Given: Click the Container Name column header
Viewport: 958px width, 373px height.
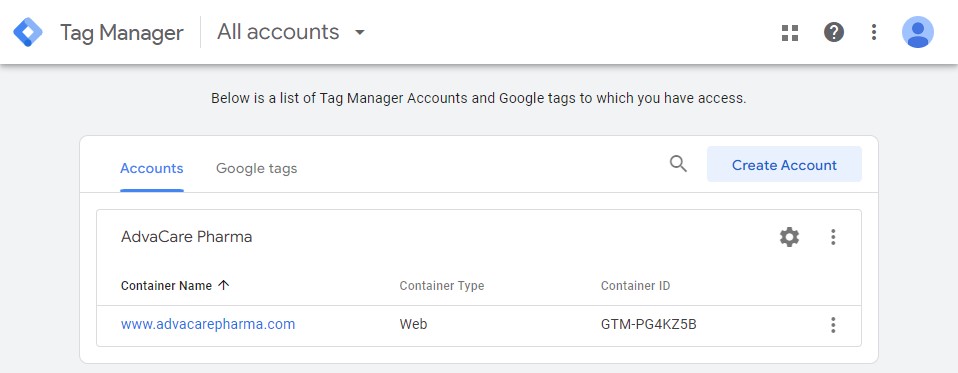Looking at the screenshot, I should click(166, 286).
